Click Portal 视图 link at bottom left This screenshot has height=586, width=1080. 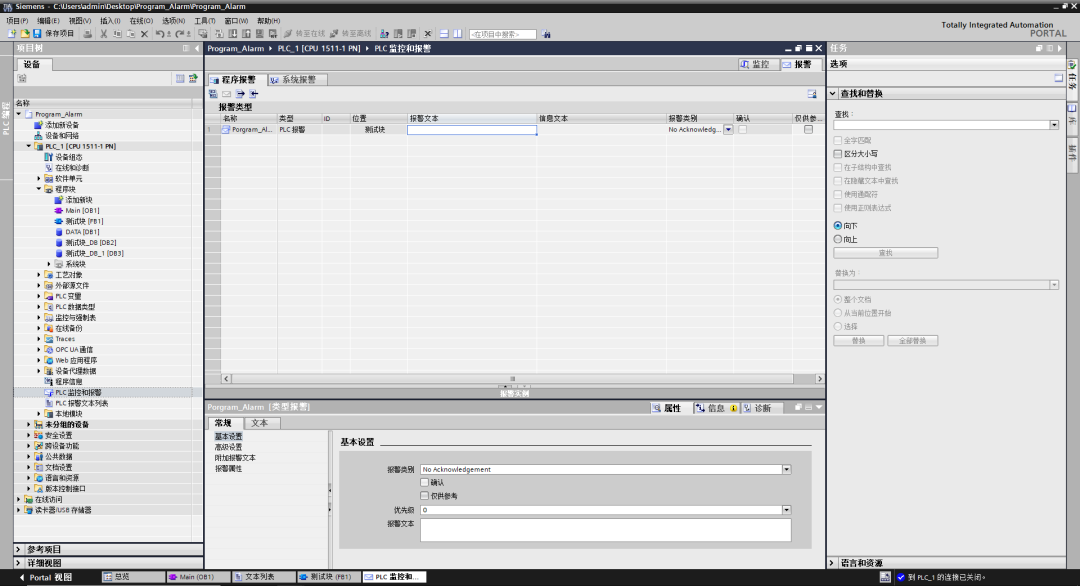click(45, 577)
